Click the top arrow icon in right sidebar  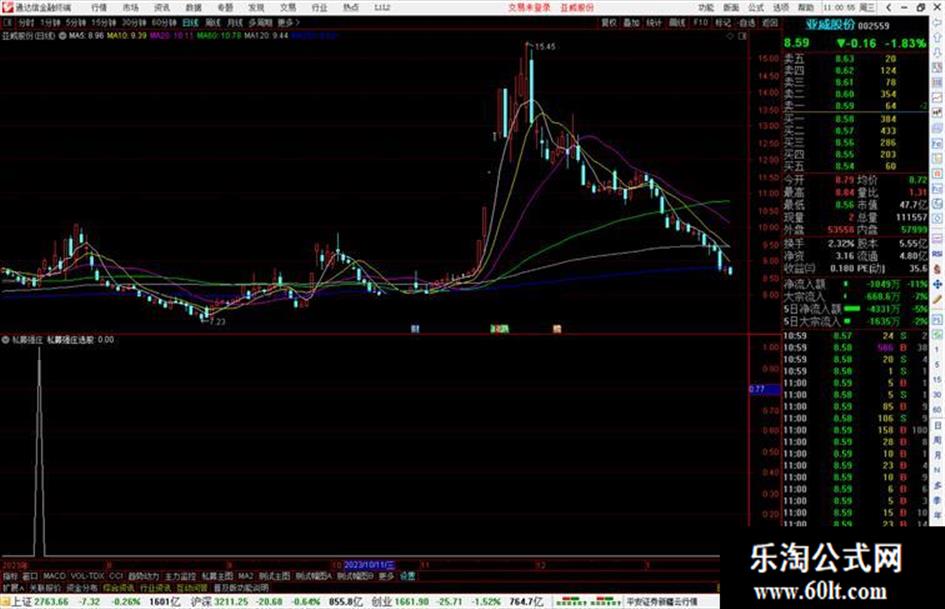tap(937, 24)
